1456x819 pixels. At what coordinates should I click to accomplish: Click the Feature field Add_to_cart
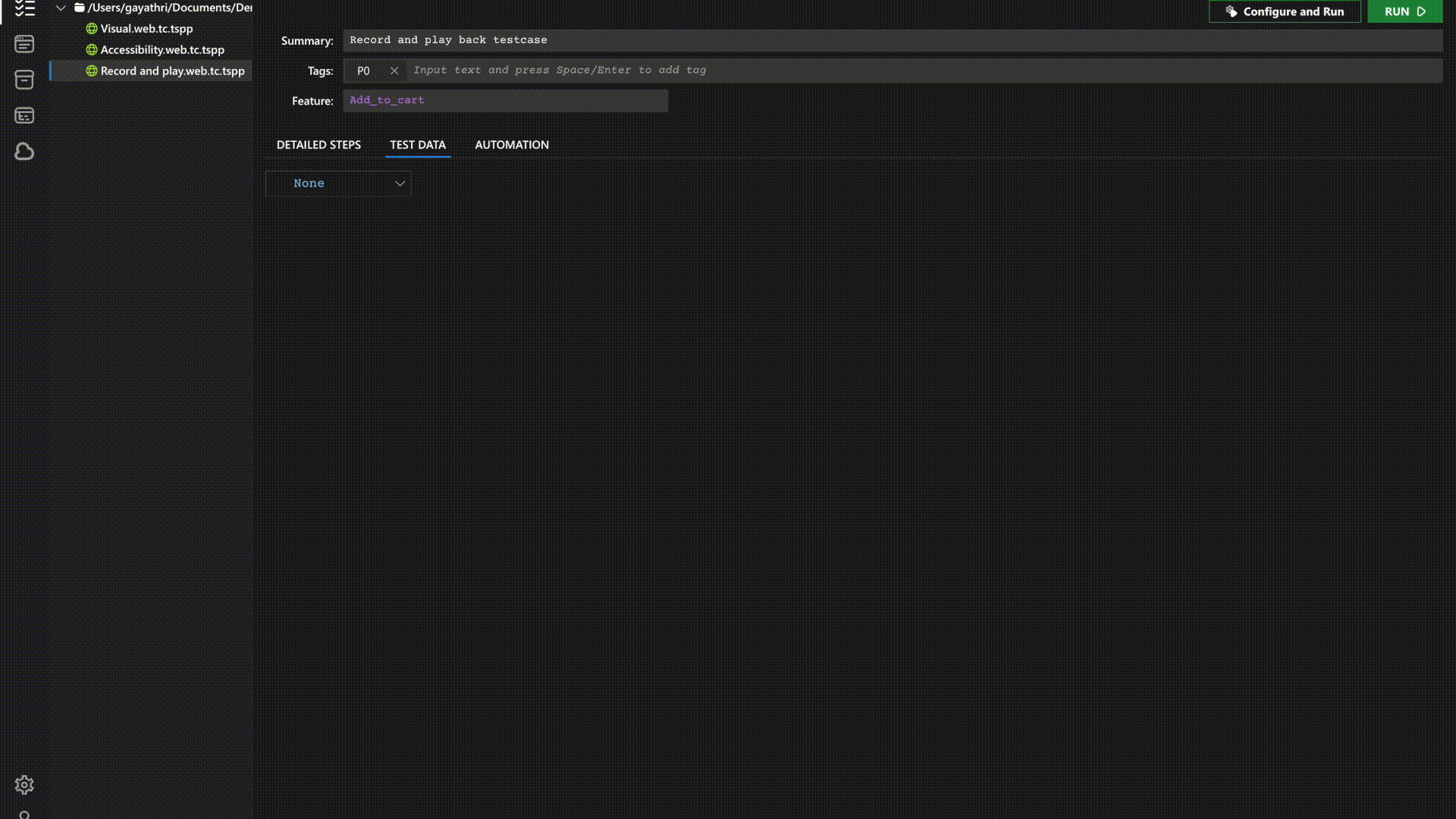(506, 101)
